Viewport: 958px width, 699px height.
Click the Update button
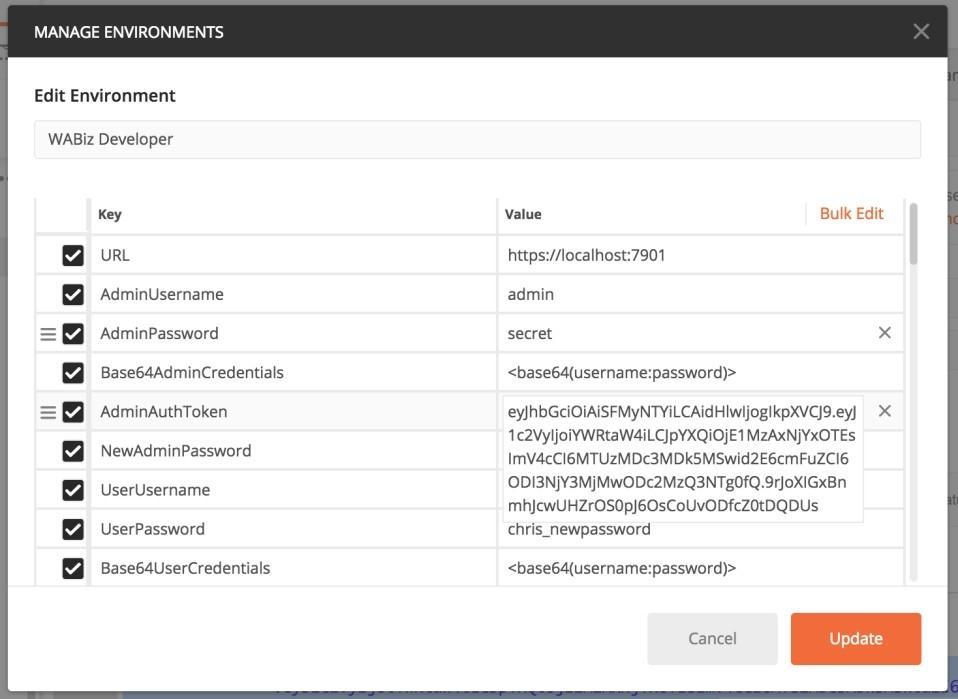[x=855, y=638]
